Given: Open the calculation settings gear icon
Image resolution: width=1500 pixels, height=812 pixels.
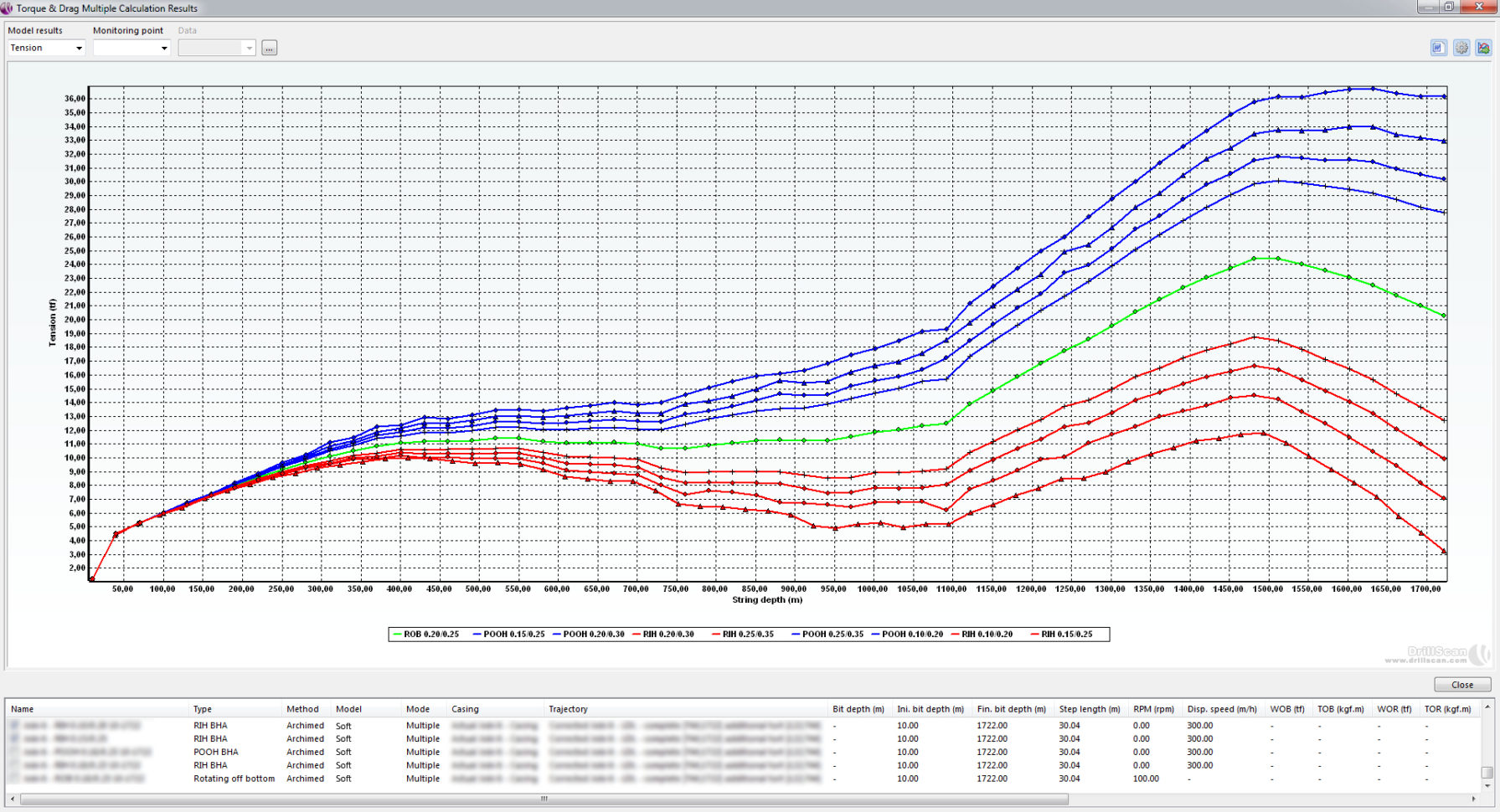Looking at the screenshot, I should tap(1461, 48).
